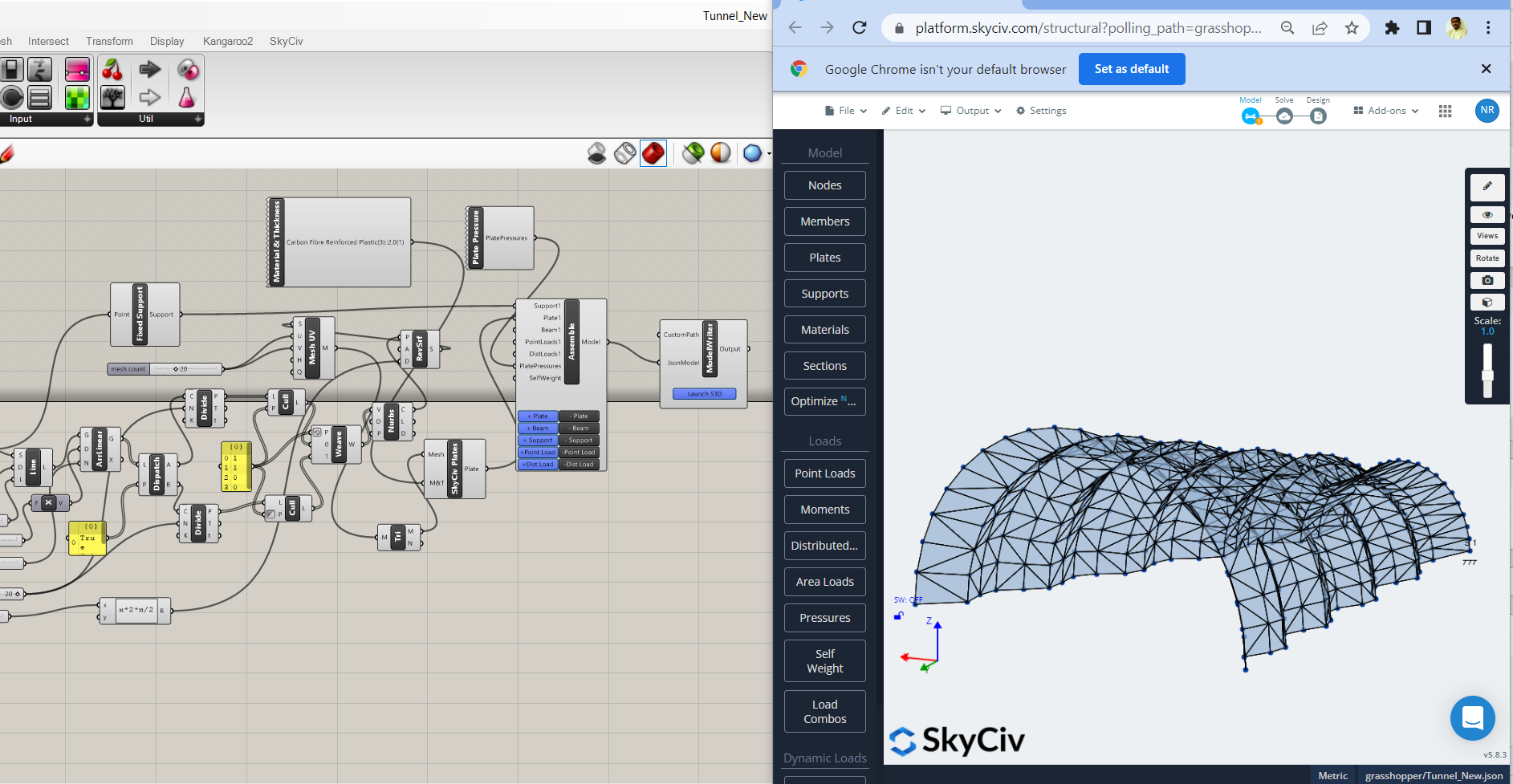Open the Chrome side panel icon

pyautogui.click(x=1424, y=28)
